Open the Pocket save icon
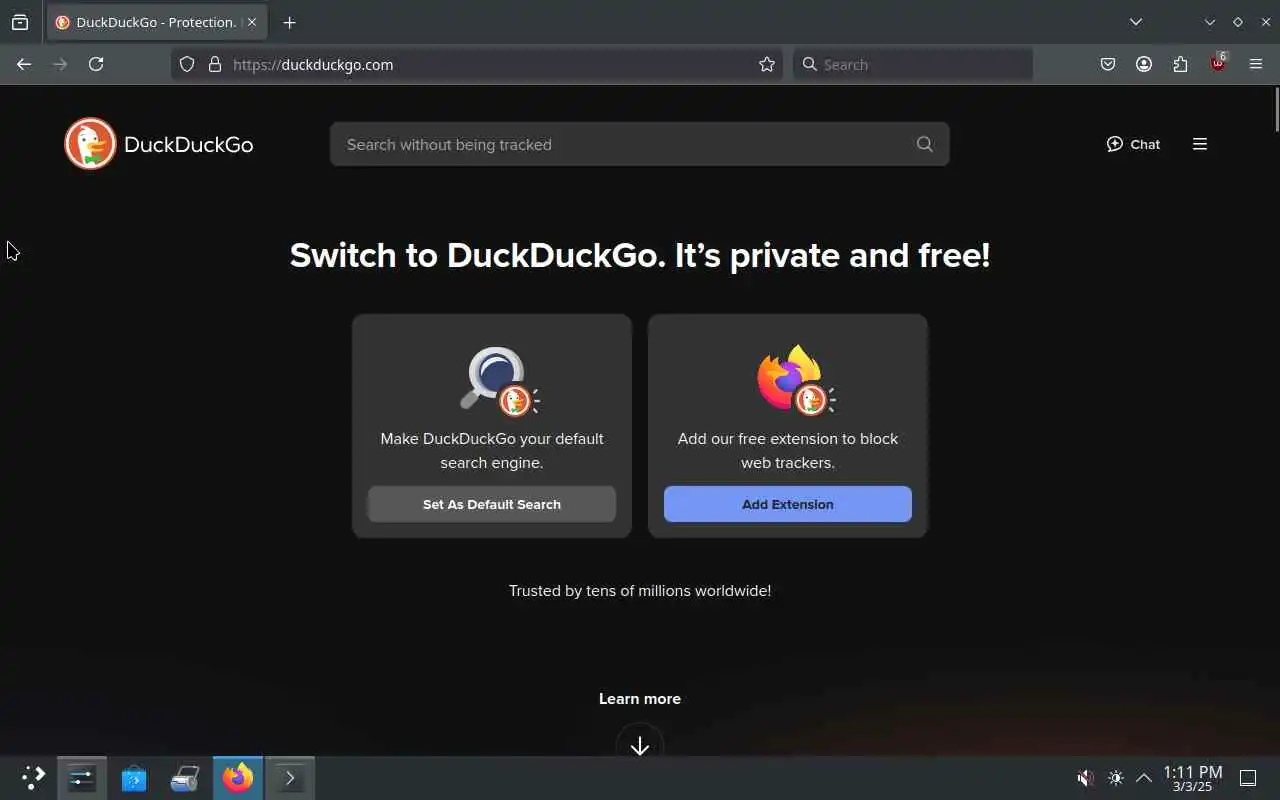 click(1108, 64)
